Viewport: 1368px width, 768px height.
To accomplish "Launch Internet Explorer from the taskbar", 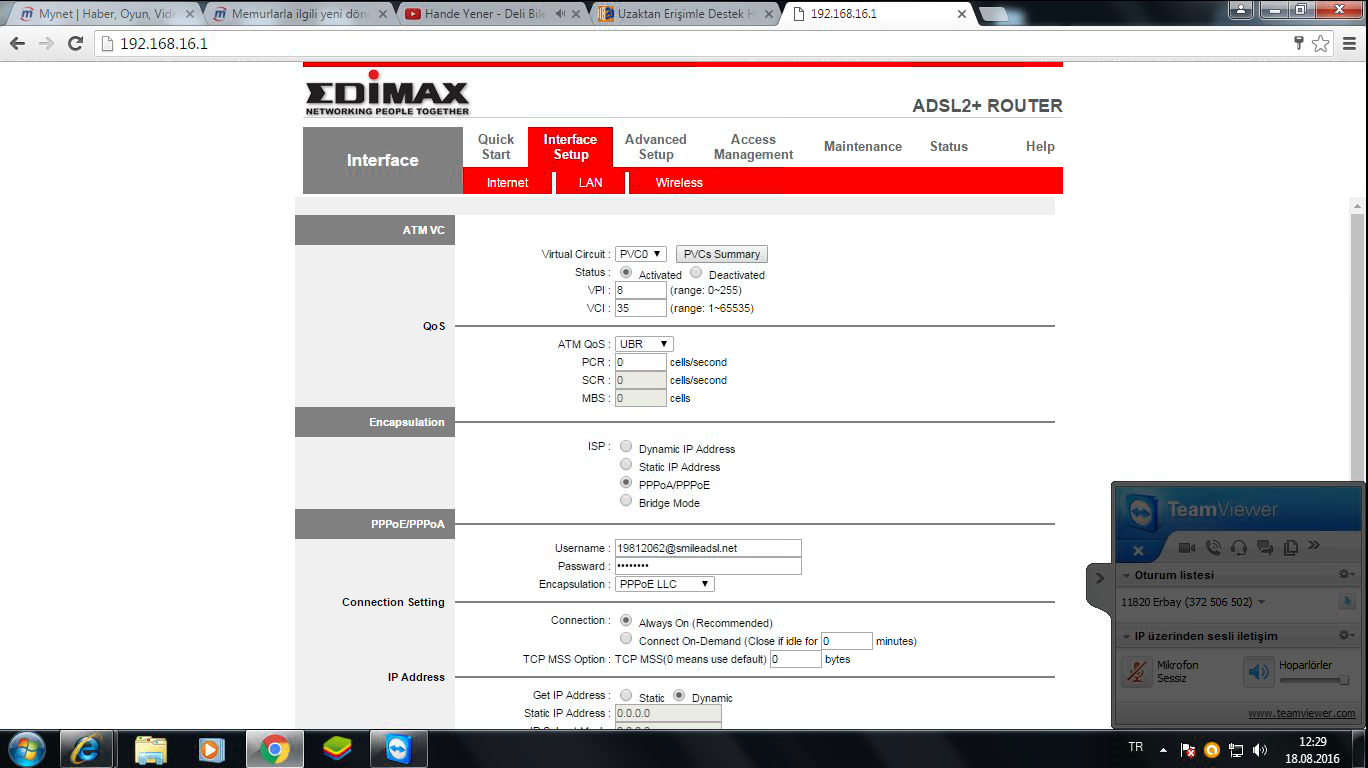I will coord(87,748).
